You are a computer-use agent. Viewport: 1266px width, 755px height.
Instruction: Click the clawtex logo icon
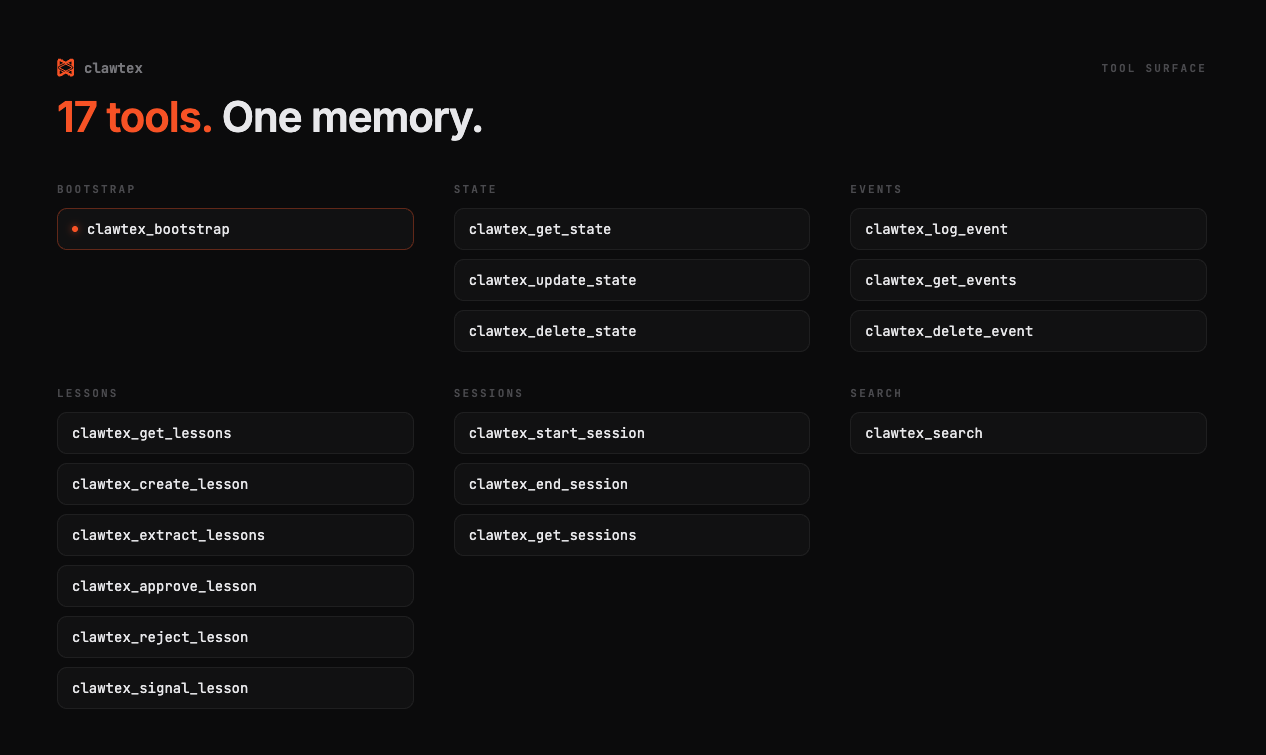tap(66, 68)
